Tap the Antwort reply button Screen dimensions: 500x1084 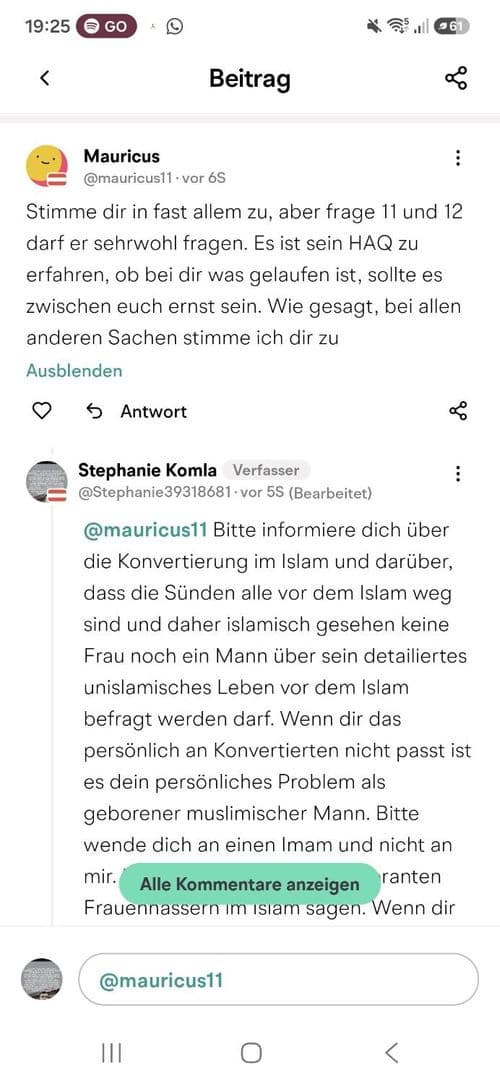point(136,411)
